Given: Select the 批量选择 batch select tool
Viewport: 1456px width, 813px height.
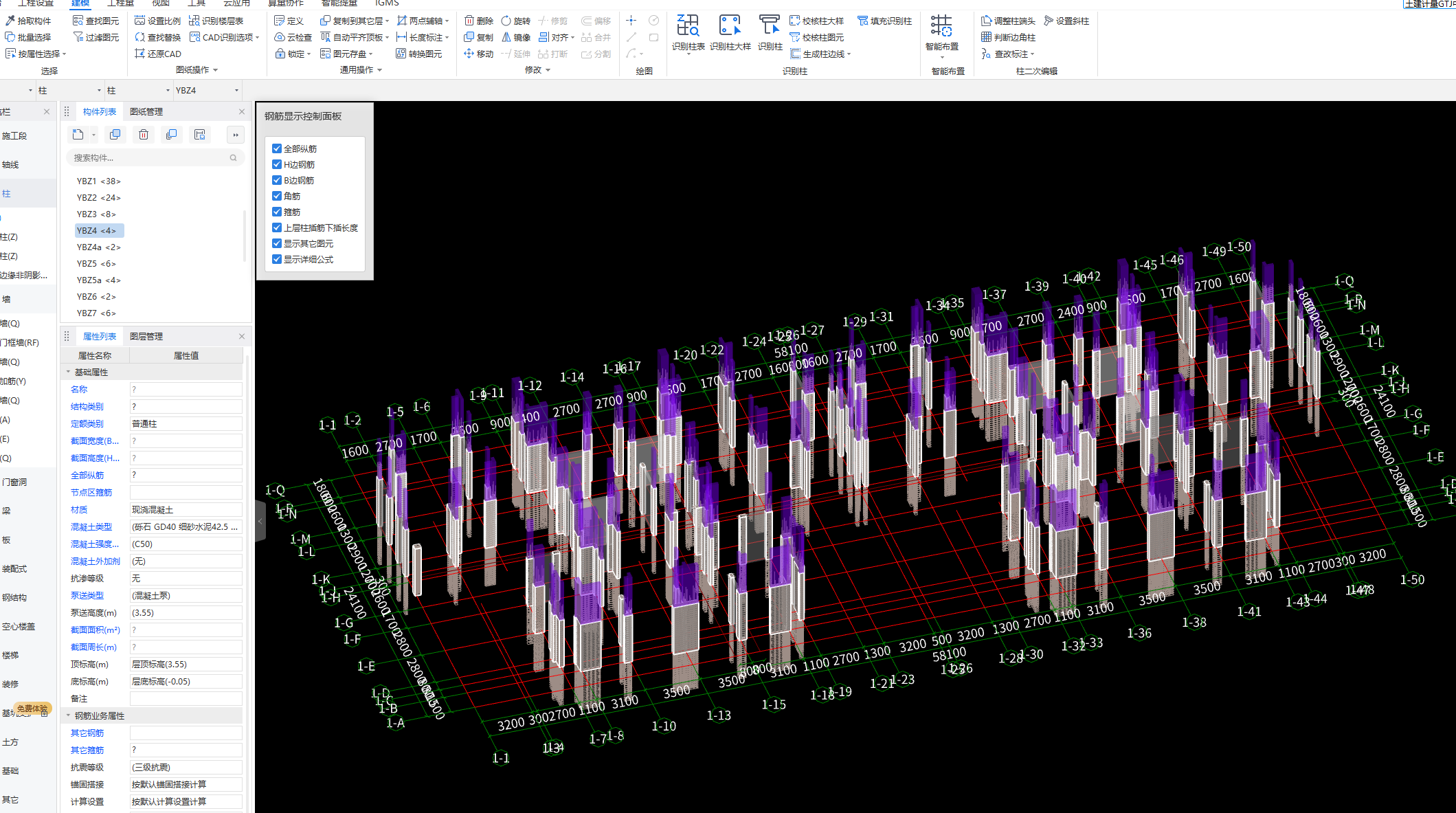Looking at the screenshot, I should coord(28,37).
